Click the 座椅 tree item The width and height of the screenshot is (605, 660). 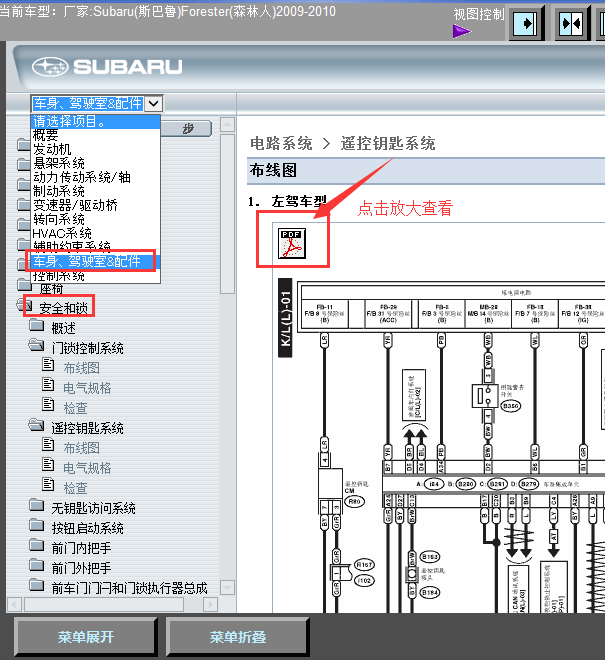51,289
